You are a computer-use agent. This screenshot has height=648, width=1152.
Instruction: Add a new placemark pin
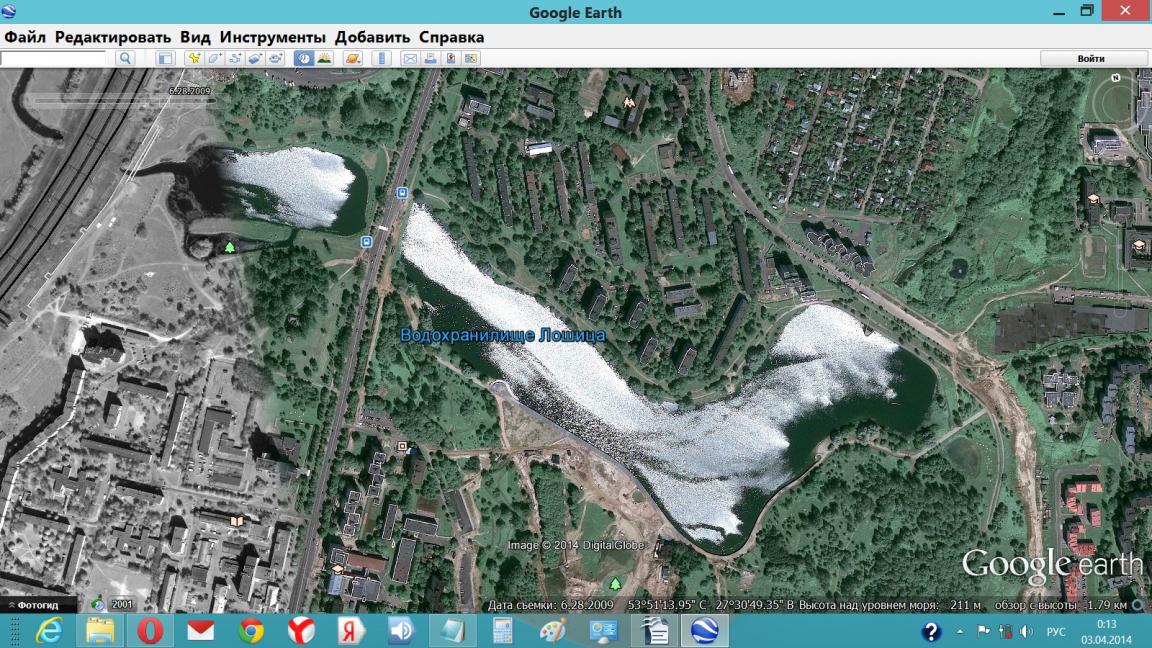click(x=195, y=59)
